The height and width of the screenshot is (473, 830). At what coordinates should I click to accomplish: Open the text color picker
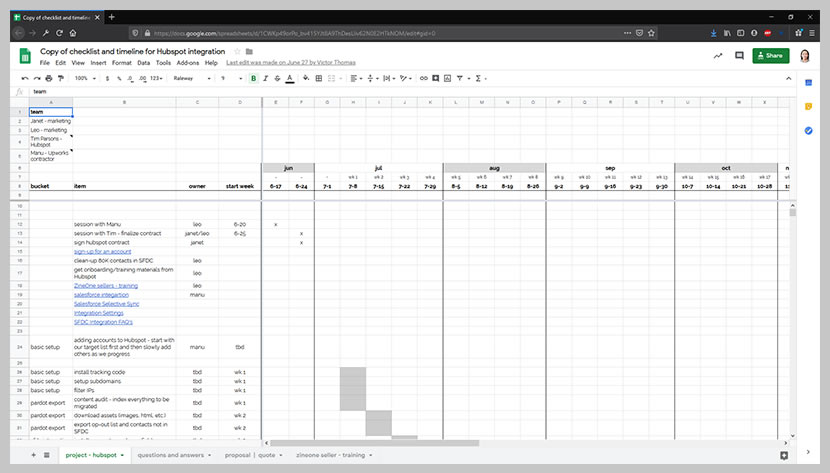click(x=290, y=78)
